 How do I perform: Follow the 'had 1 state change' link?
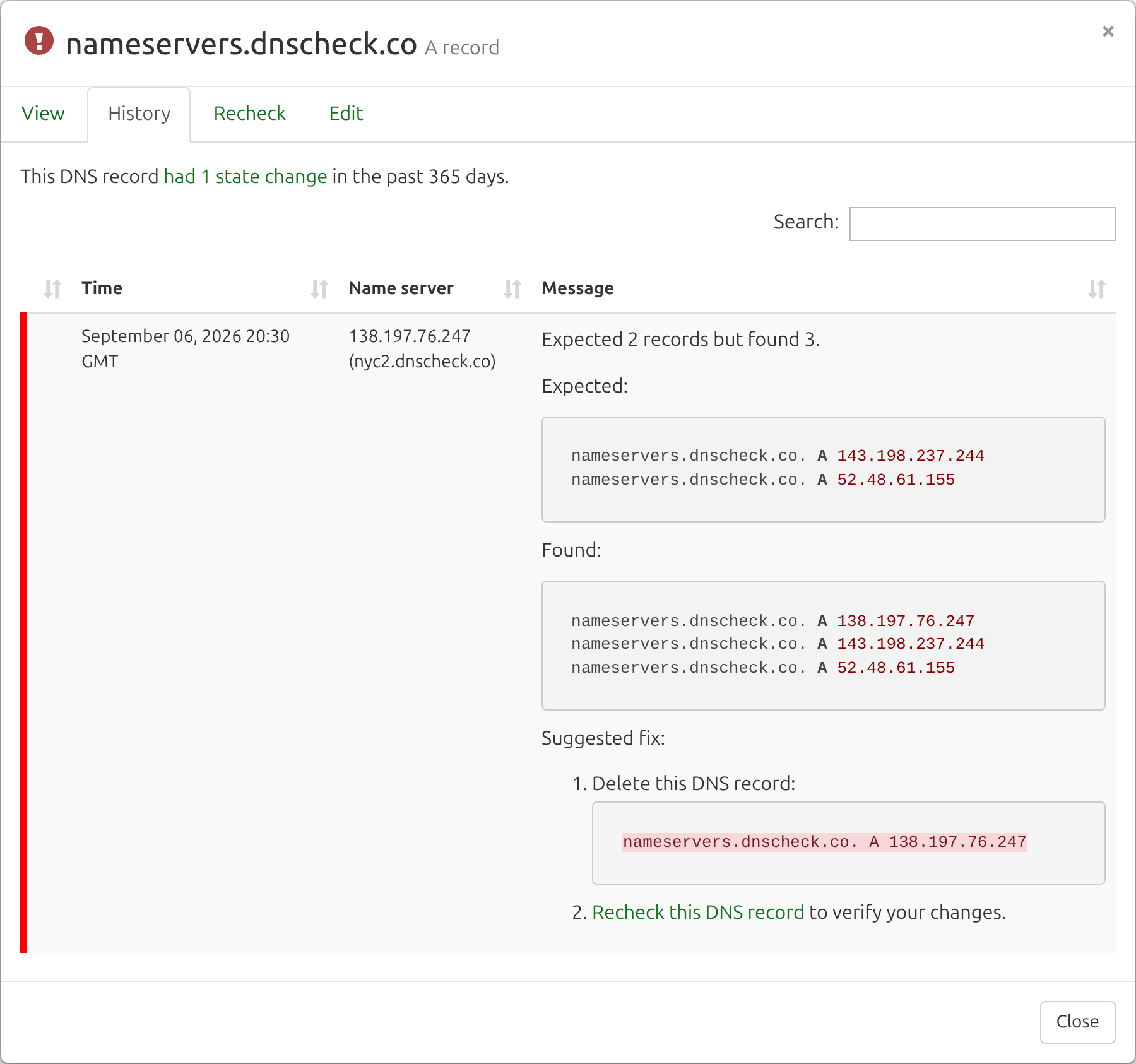click(x=246, y=176)
